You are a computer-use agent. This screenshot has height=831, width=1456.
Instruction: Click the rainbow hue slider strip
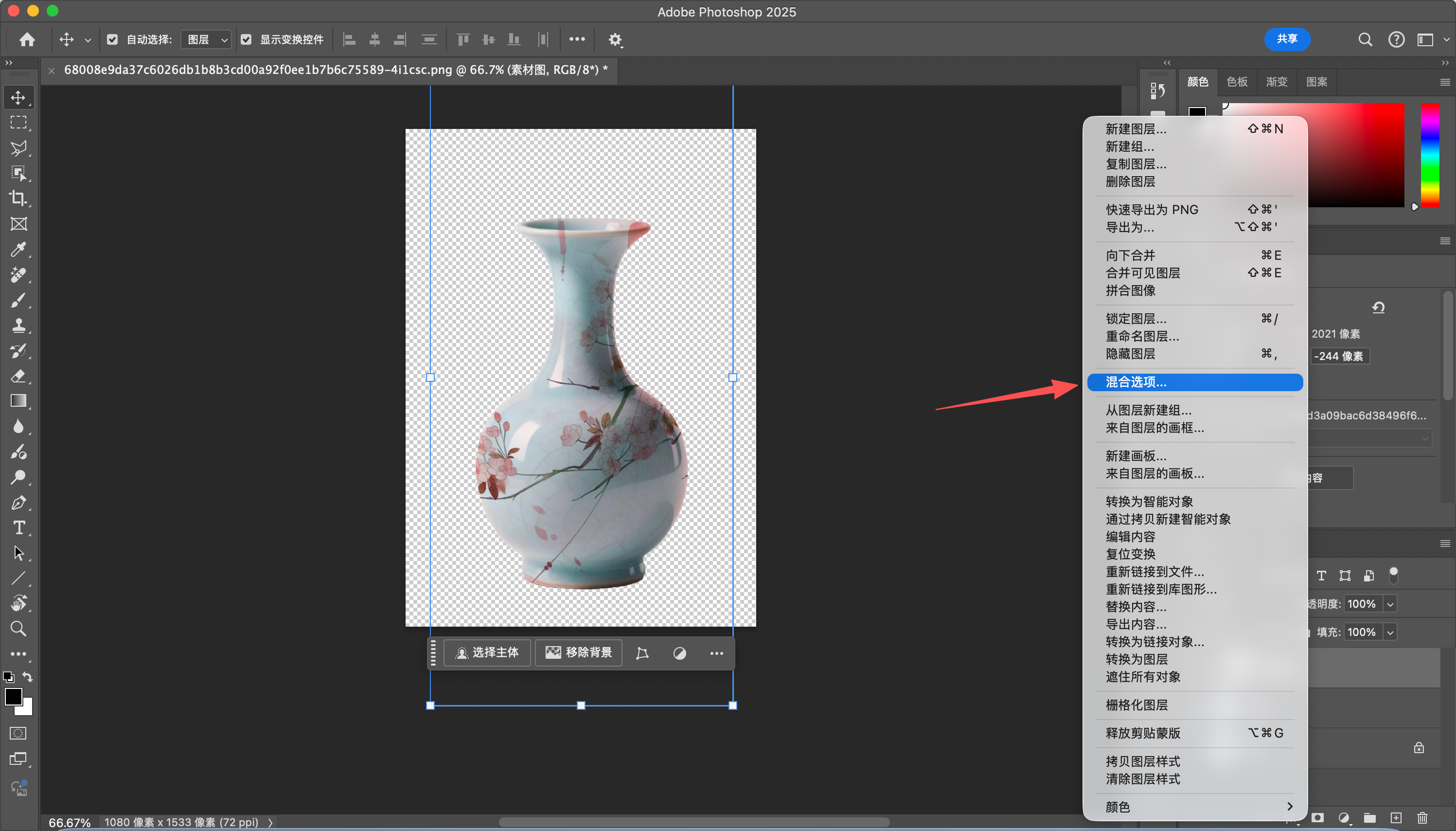coord(1429,154)
